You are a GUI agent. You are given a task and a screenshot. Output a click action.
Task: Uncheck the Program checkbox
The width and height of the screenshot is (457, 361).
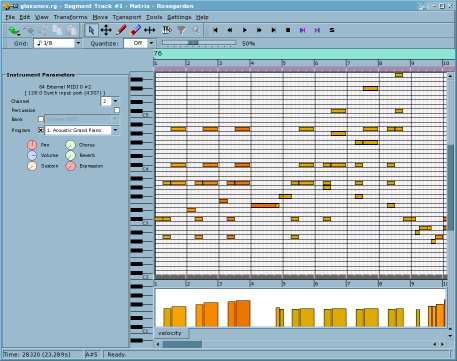(41, 130)
